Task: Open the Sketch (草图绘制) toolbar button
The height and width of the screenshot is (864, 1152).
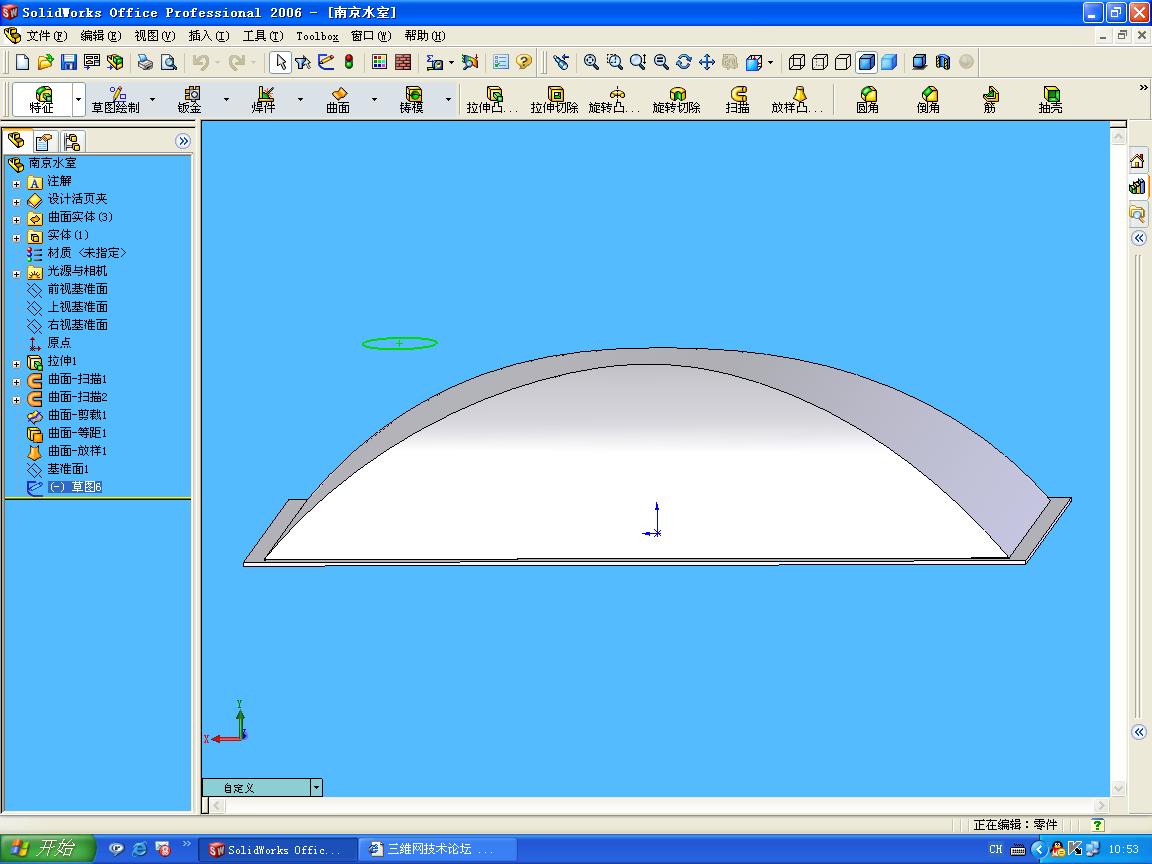Action: pyautogui.click(x=115, y=100)
